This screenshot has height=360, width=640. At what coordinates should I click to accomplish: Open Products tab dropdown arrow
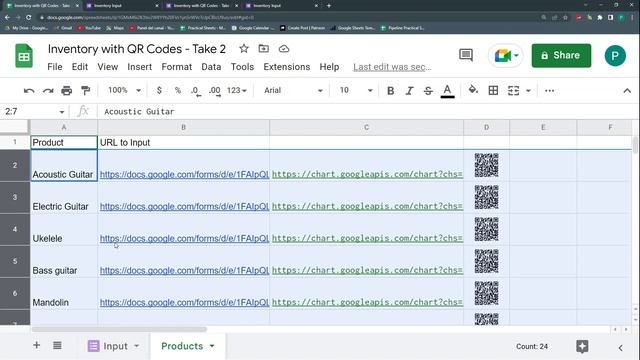click(212, 346)
